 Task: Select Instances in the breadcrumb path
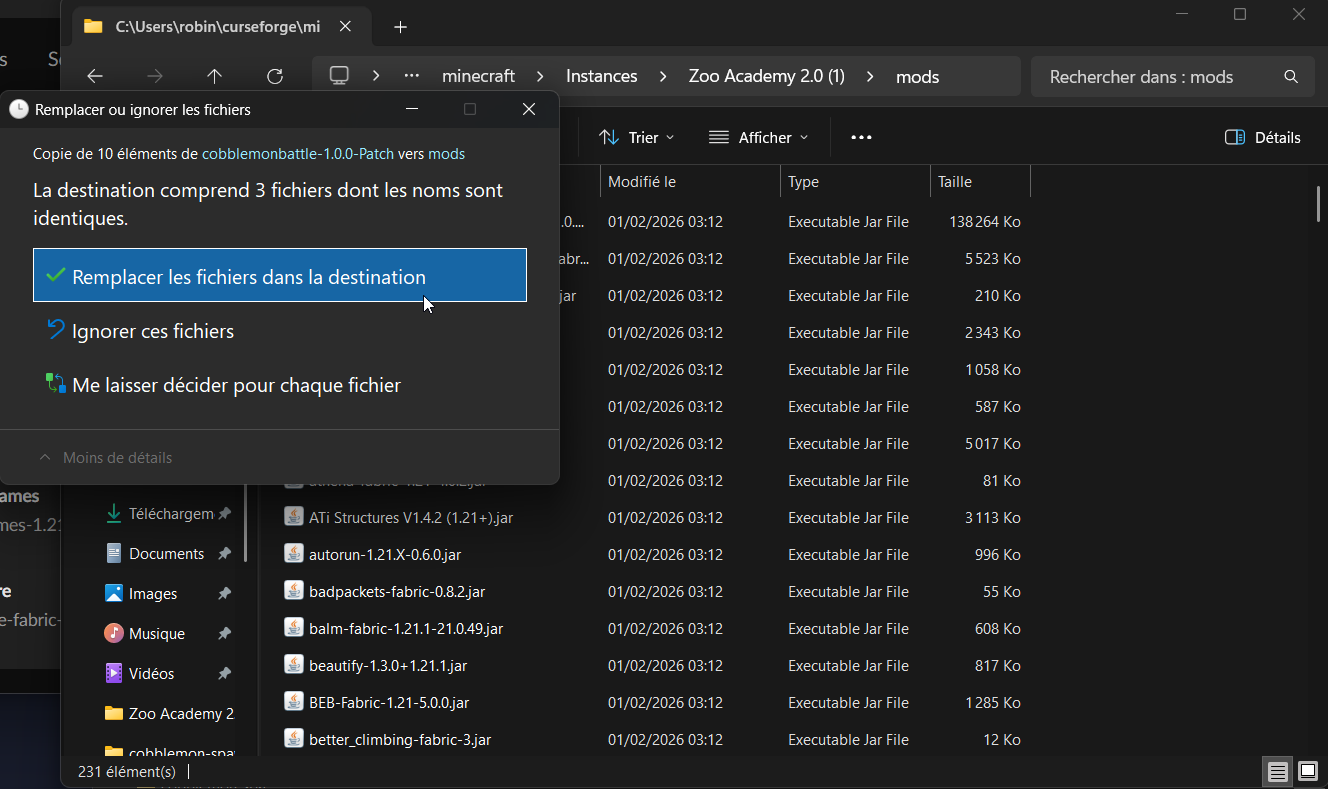click(601, 76)
